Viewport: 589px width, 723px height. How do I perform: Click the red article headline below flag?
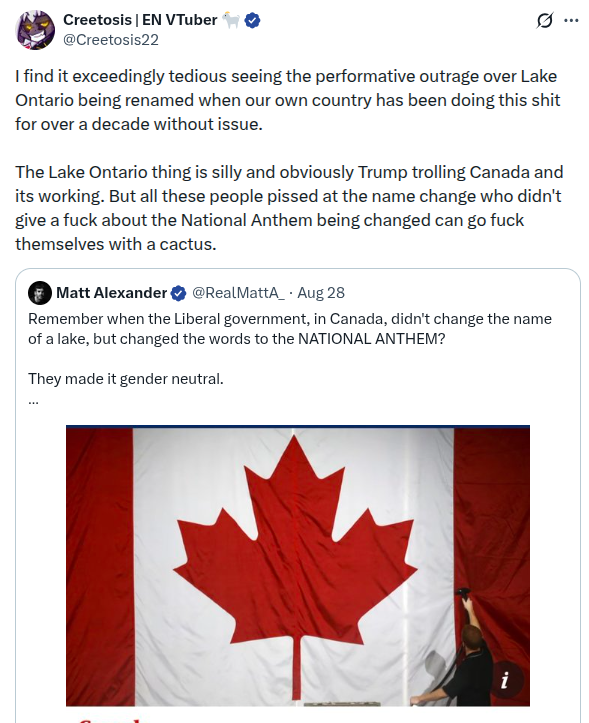(108, 720)
